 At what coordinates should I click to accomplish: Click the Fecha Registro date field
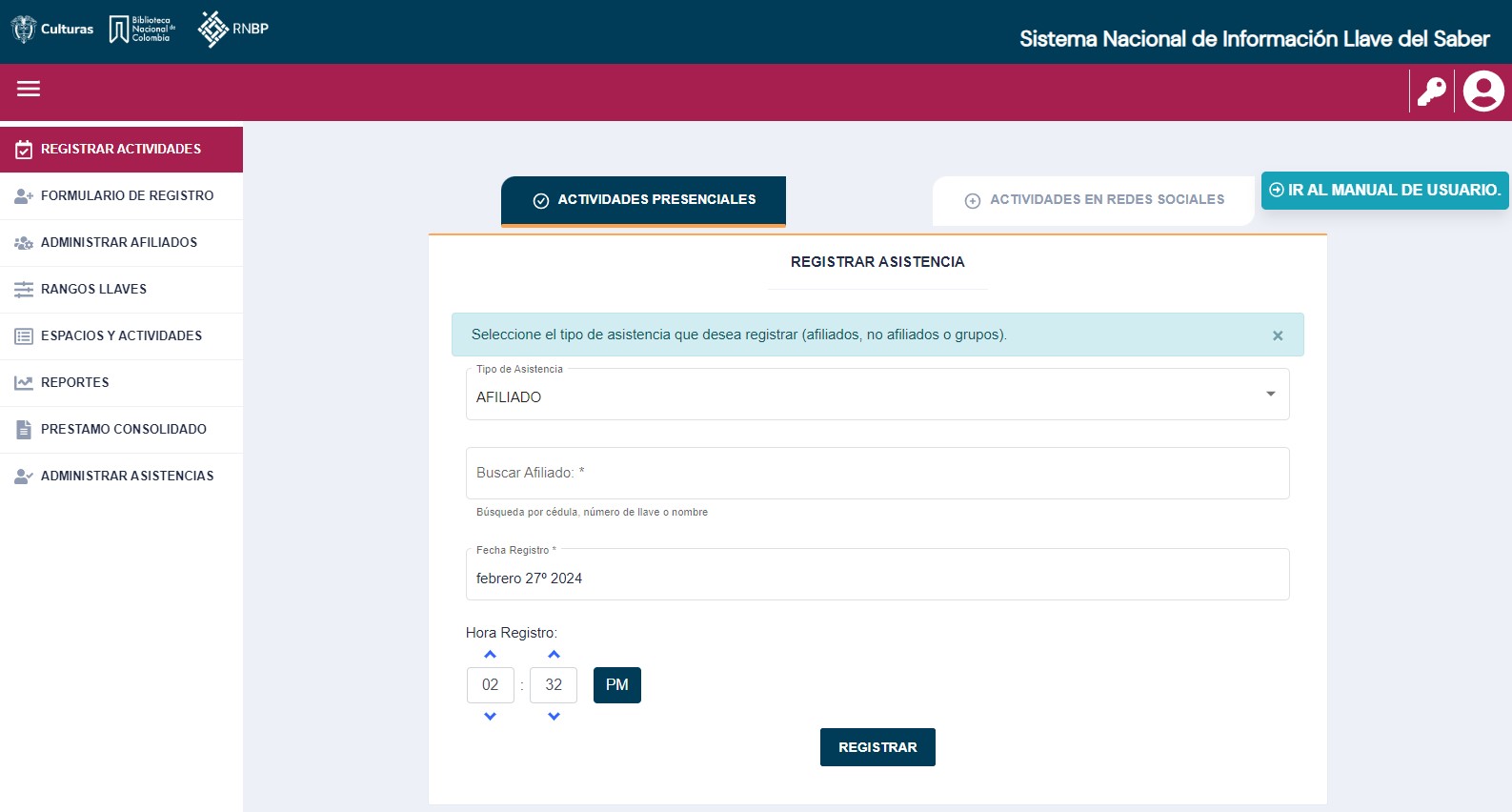[x=877, y=575]
